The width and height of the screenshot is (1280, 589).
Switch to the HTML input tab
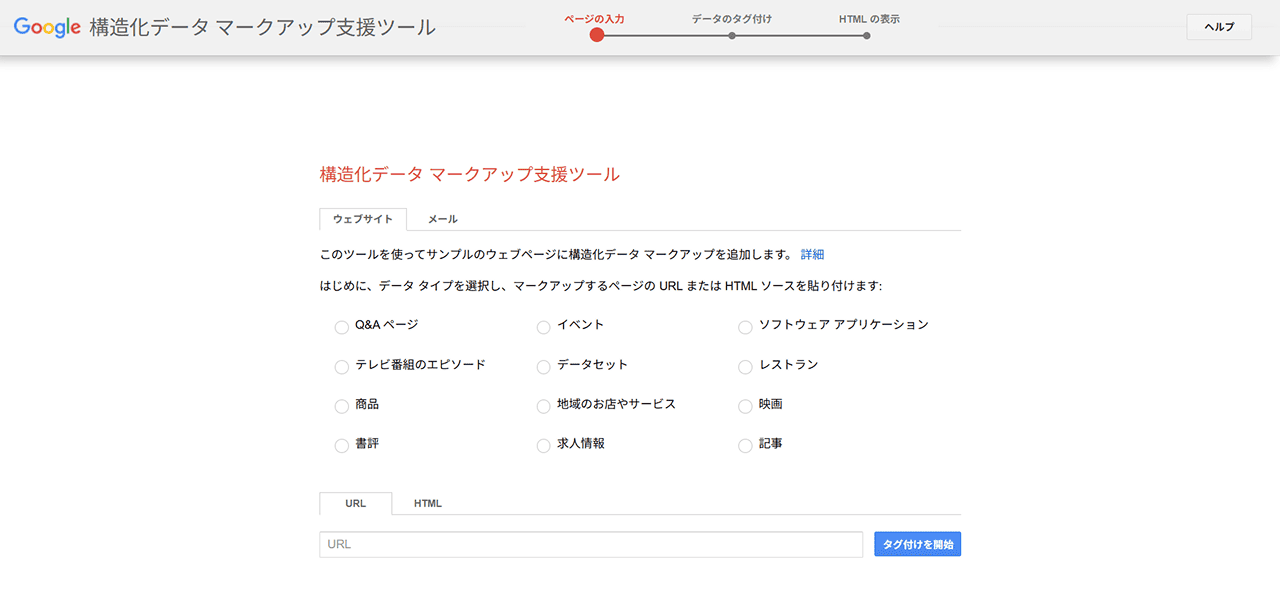[x=428, y=503]
